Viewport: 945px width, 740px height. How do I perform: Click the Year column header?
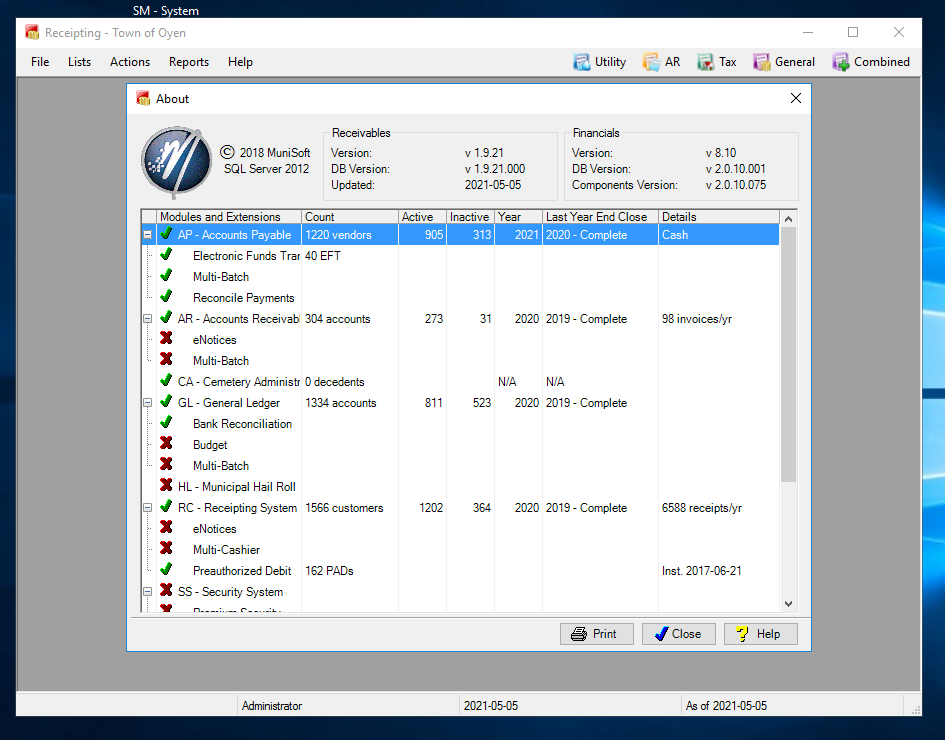point(518,217)
